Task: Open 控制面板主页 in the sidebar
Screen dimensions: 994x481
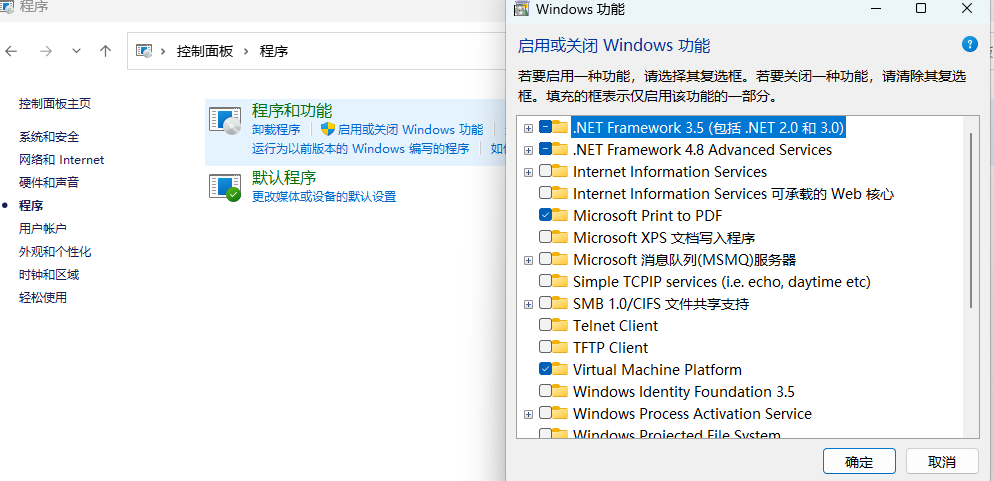Action: click(x=55, y=103)
